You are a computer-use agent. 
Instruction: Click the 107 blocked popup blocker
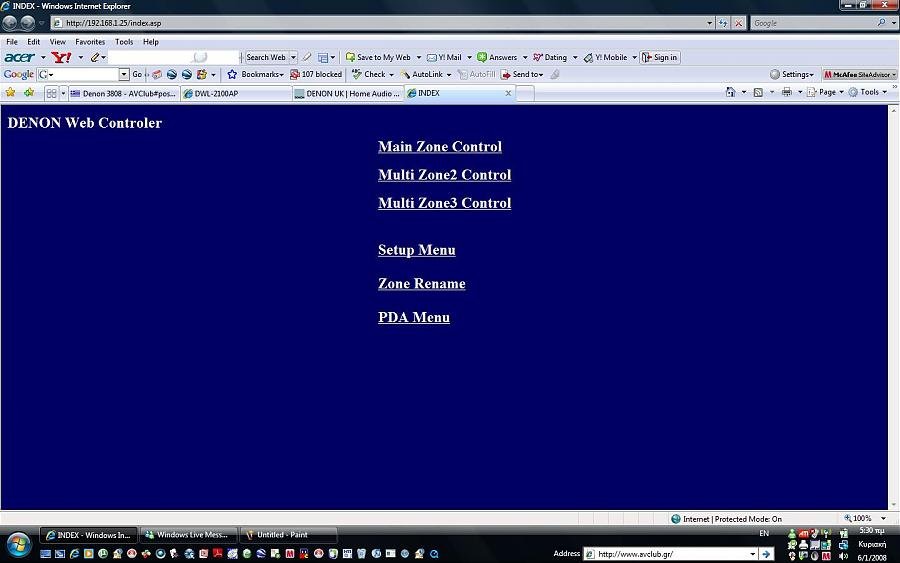316,74
